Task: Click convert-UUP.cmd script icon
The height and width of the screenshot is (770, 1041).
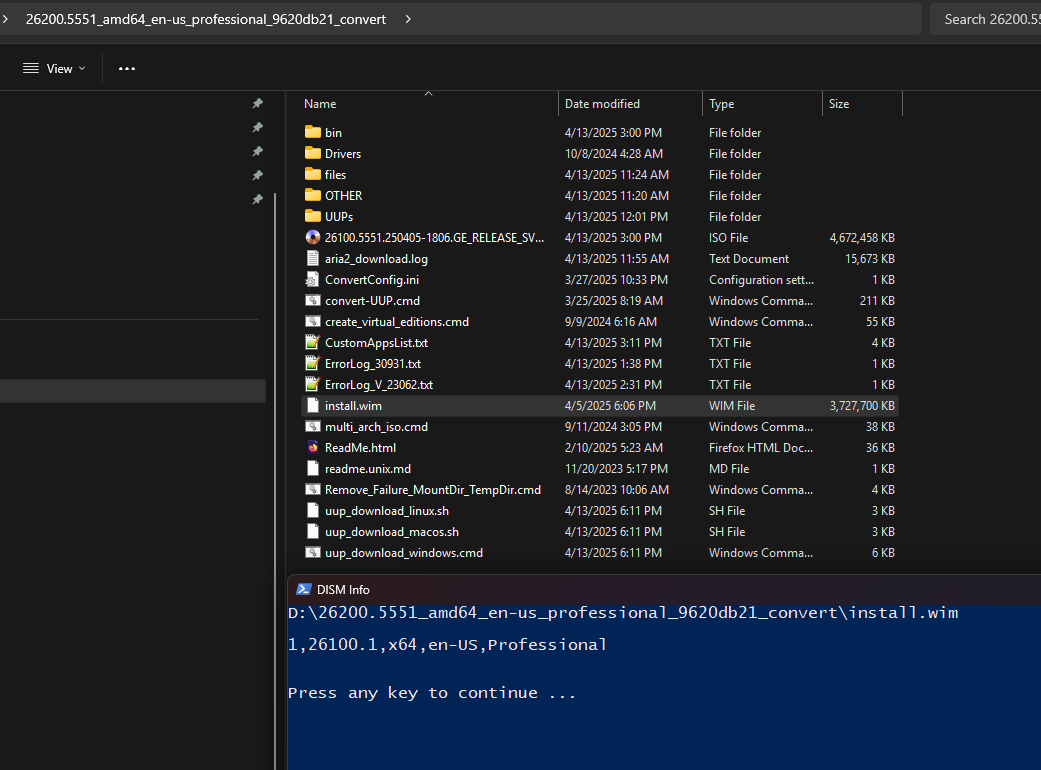Action: pos(313,301)
